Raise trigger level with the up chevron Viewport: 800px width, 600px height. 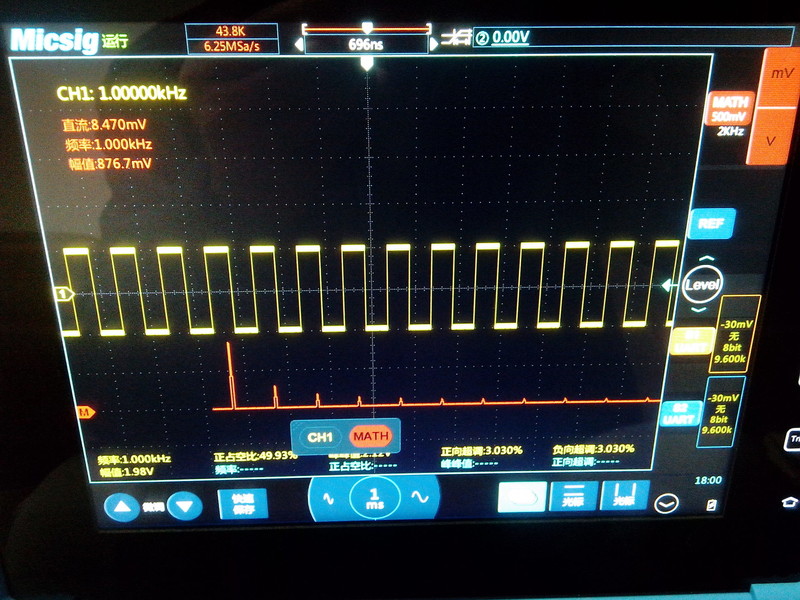click(706, 260)
